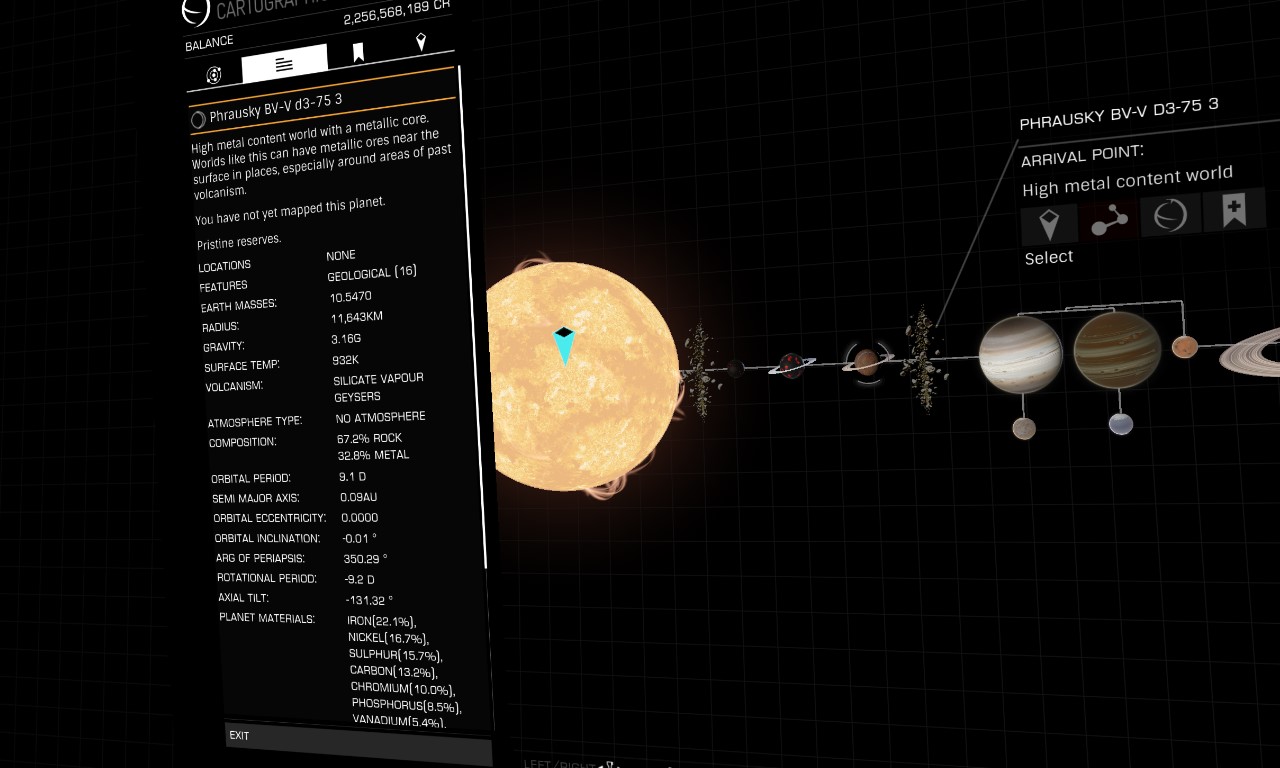1280x768 pixels.
Task: Select the small dark first planet
Action: point(736,369)
